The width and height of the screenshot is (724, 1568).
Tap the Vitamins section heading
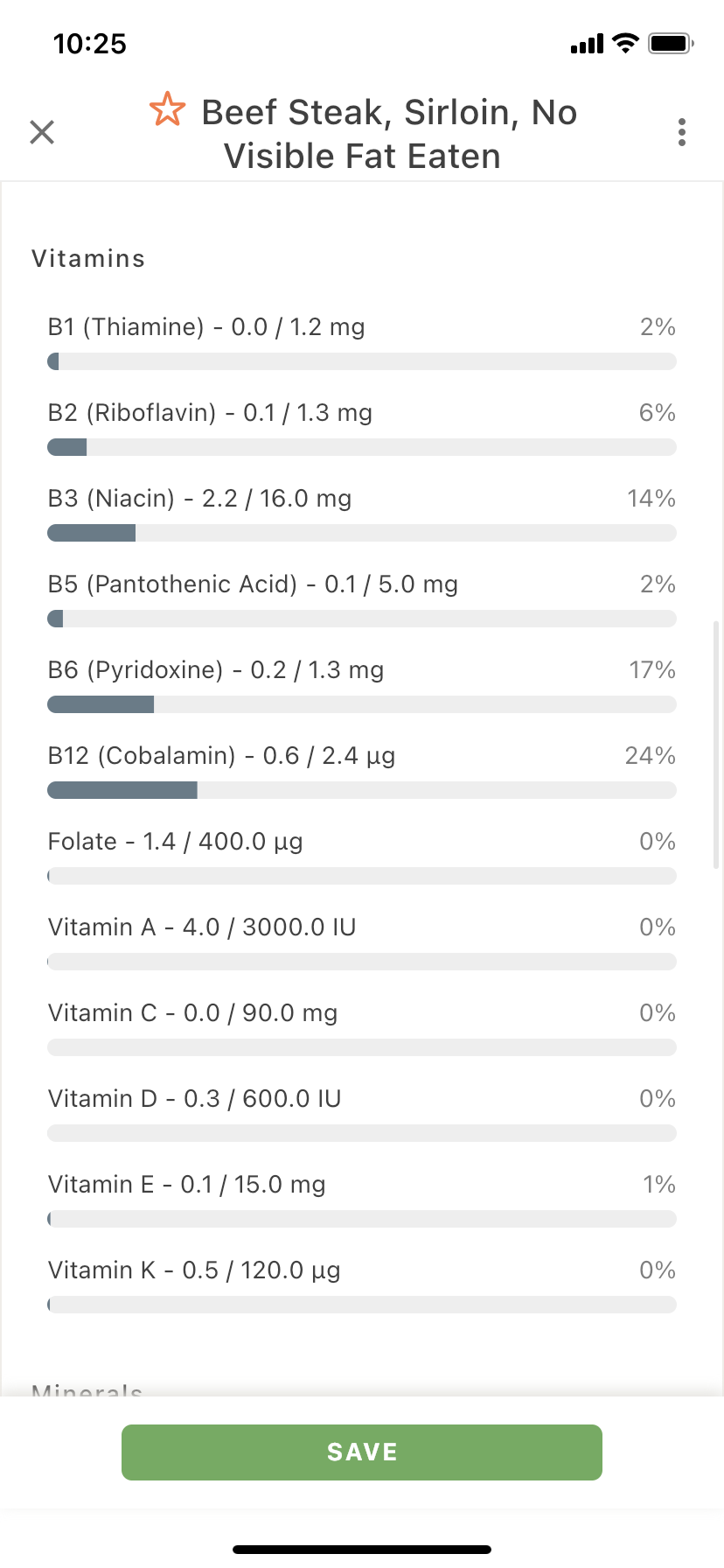point(88,259)
